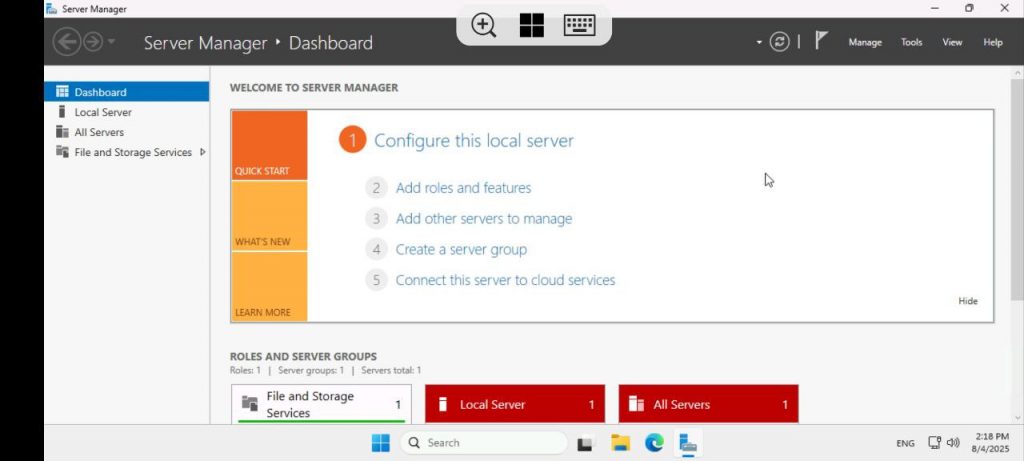Click File and Storage Services sidebar icon
The height and width of the screenshot is (461, 1024).
click(x=62, y=151)
